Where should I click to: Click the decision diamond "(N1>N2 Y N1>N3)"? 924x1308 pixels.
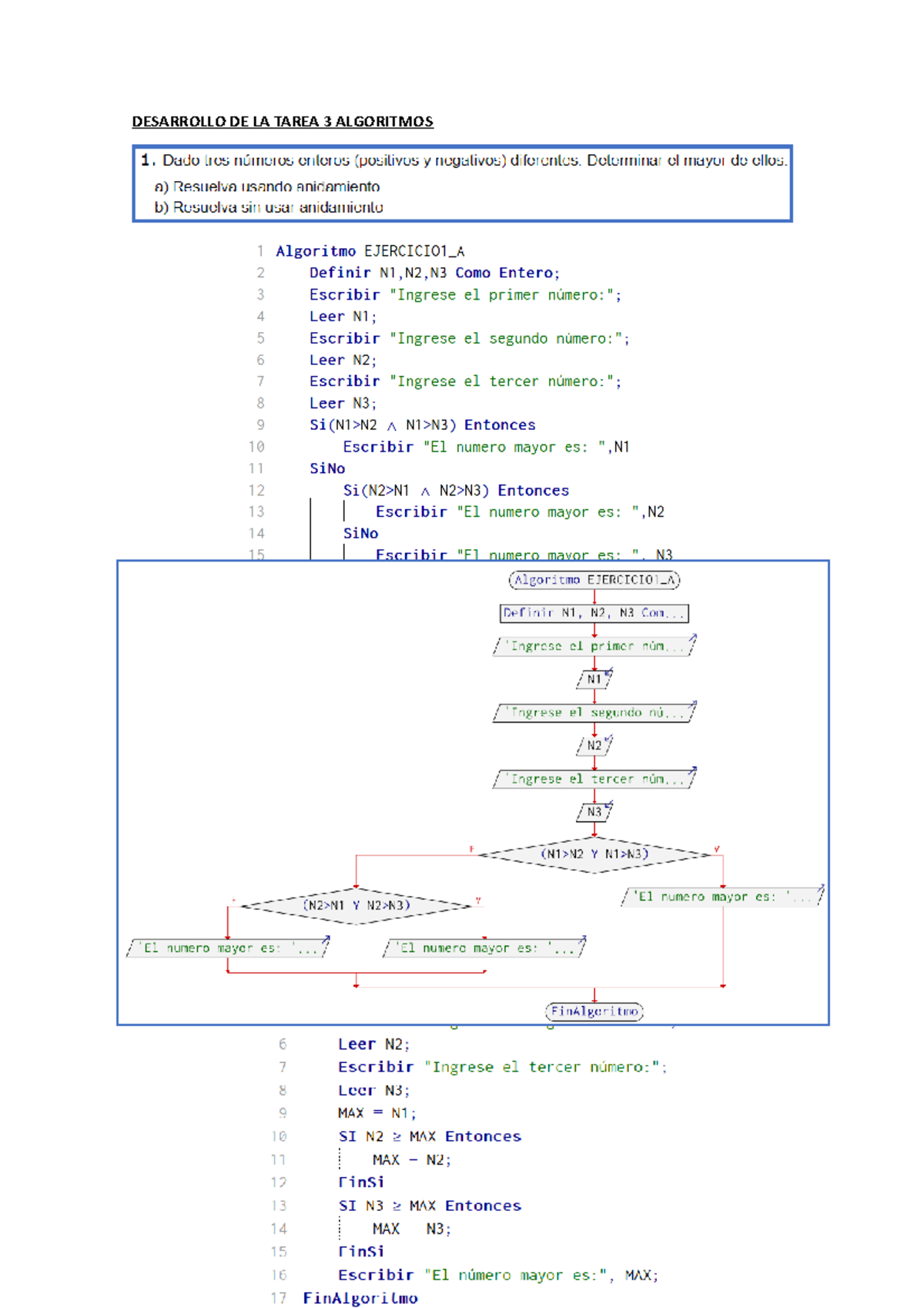click(594, 854)
